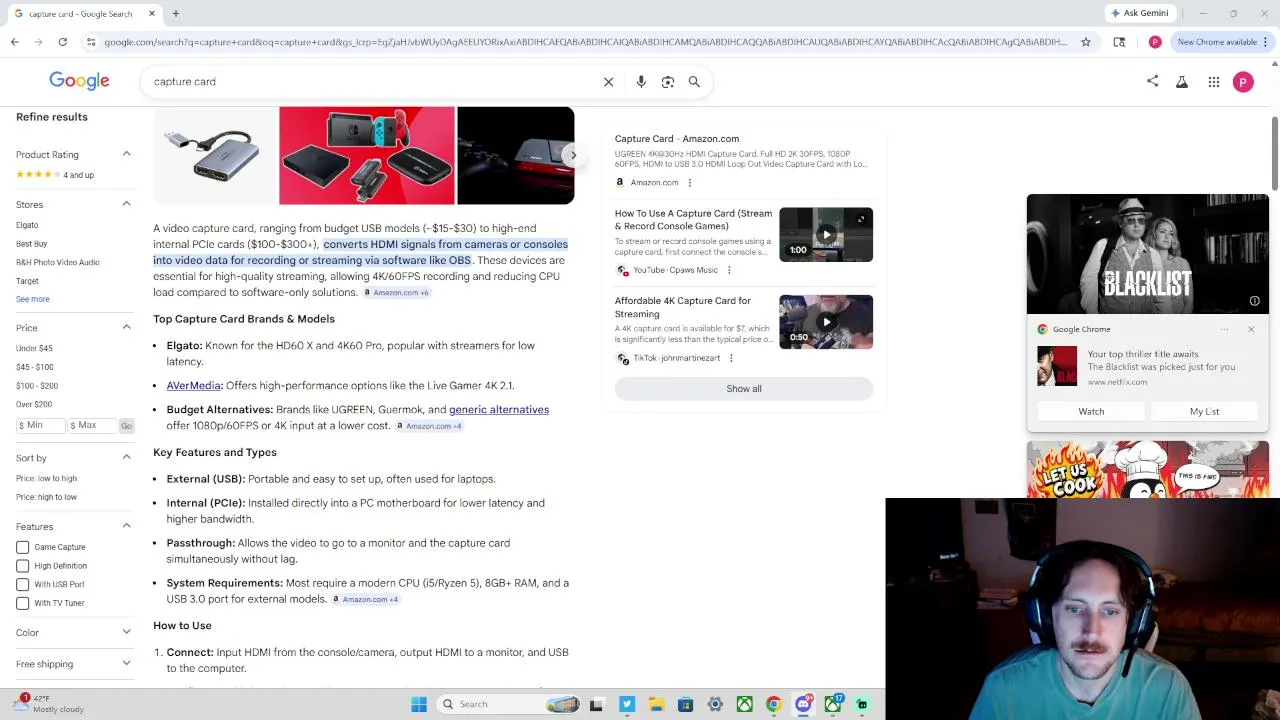Play How To Use A Capture Card video thumbnail
The height and width of the screenshot is (720, 1280).
826,235
